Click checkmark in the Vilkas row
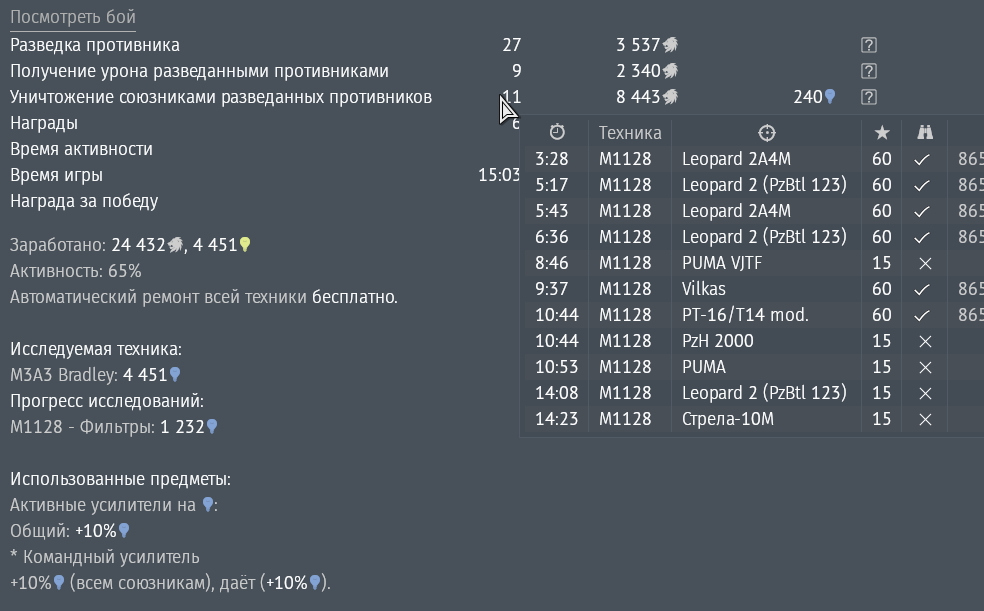The height and width of the screenshot is (611, 984). click(921, 289)
